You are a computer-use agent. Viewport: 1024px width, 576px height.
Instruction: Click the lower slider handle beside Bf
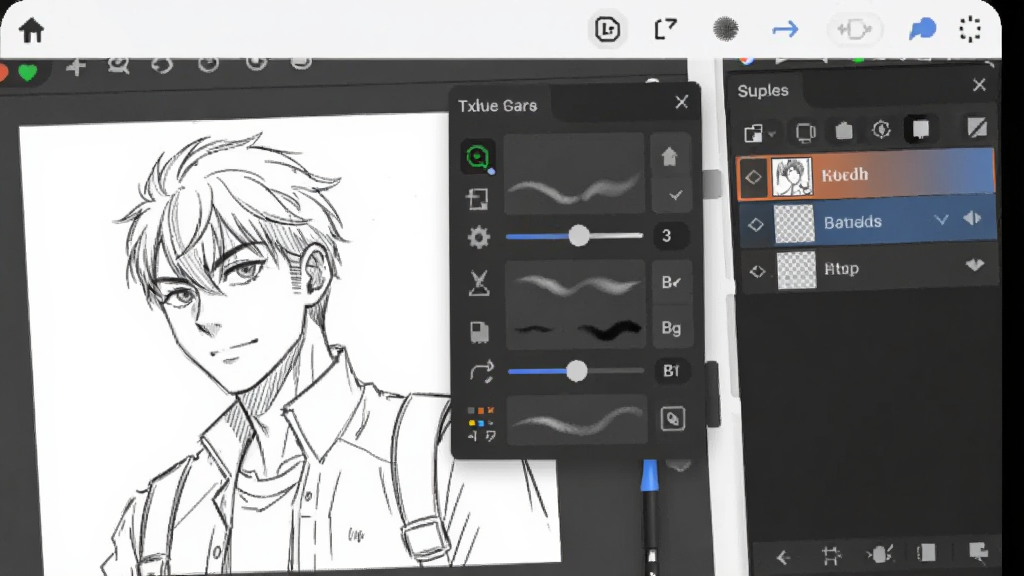coord(576,372)
